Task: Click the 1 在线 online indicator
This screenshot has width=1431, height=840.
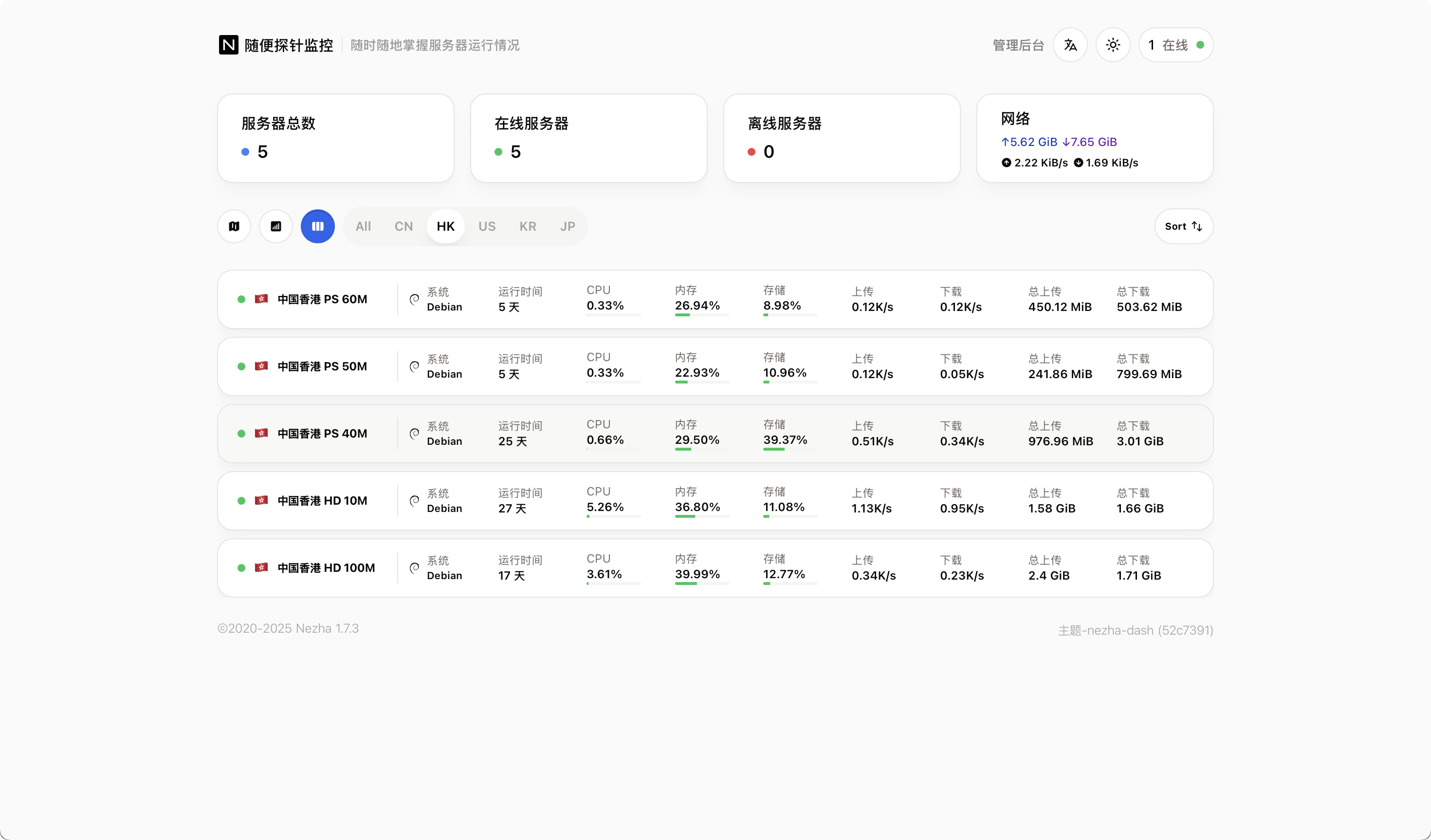Action: pos(1175,45)
